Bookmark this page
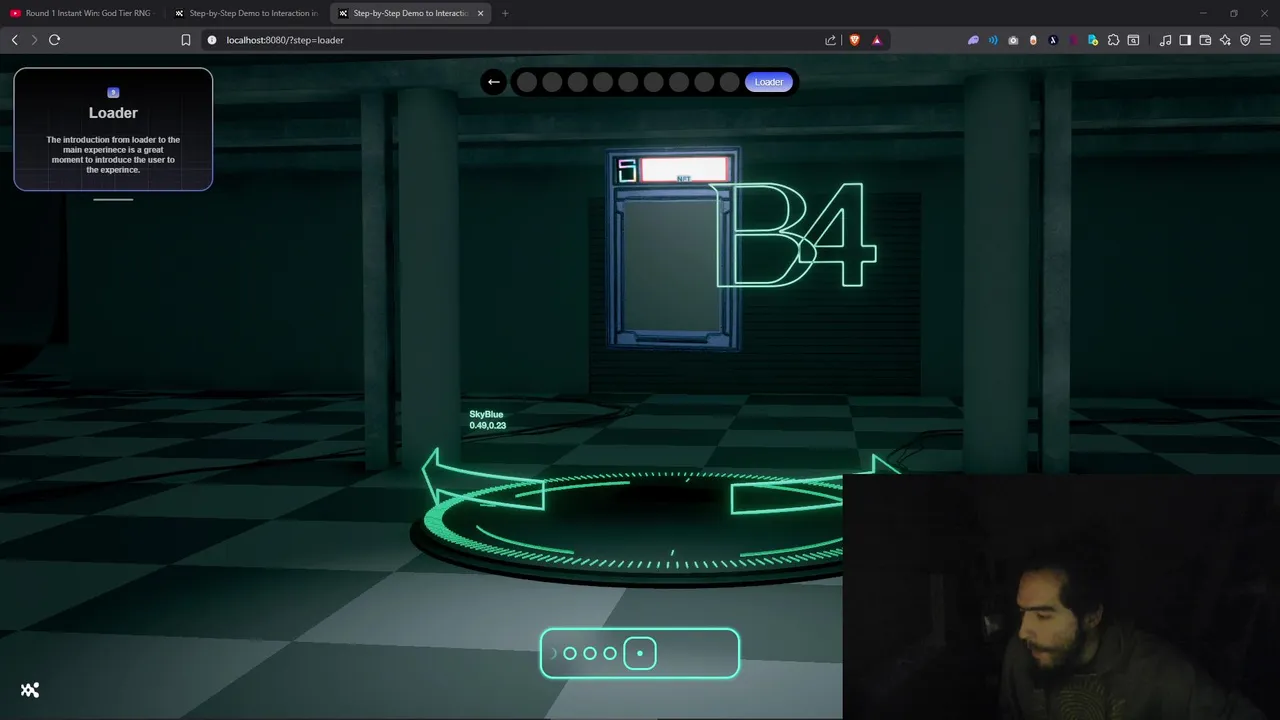 [x=186, y=40]
